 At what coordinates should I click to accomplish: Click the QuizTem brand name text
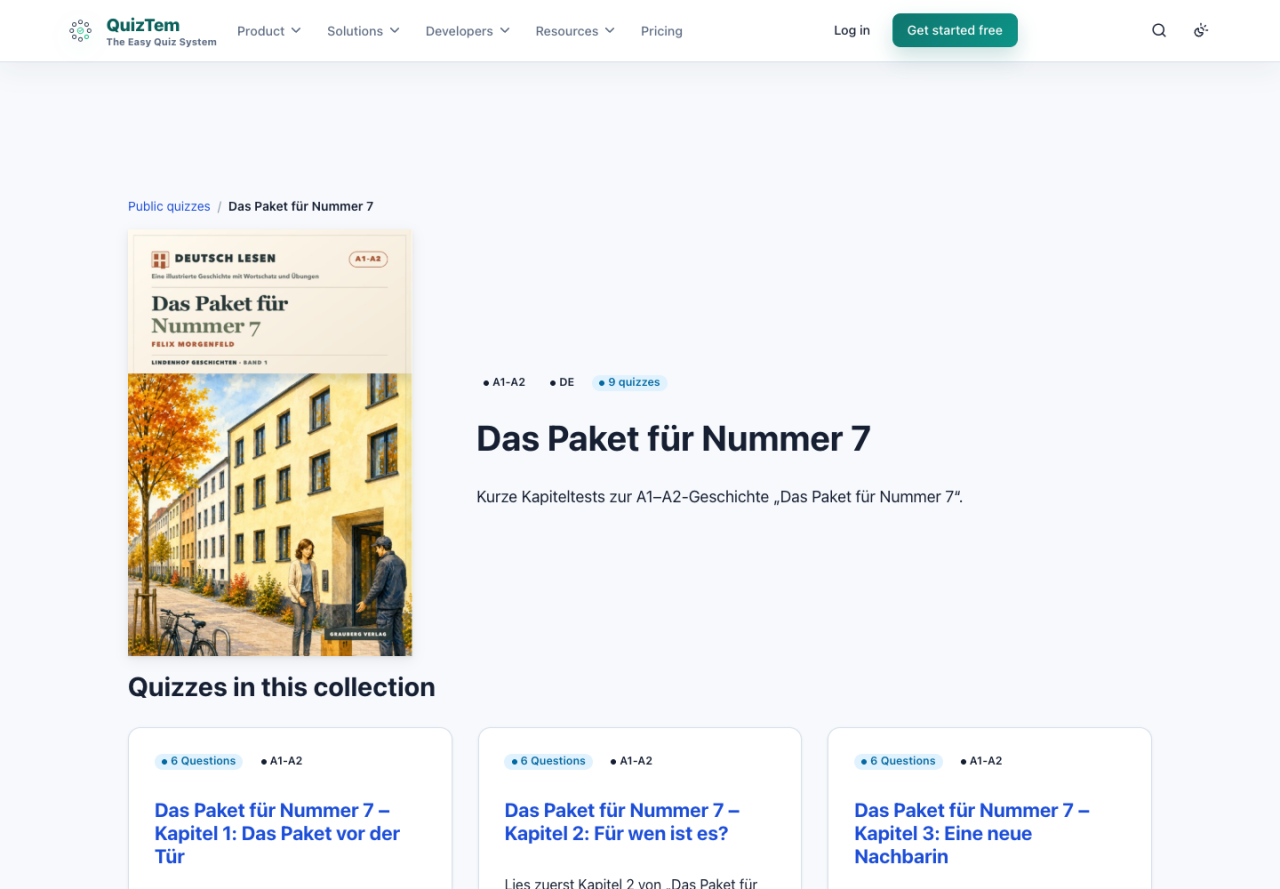point(143,25)
